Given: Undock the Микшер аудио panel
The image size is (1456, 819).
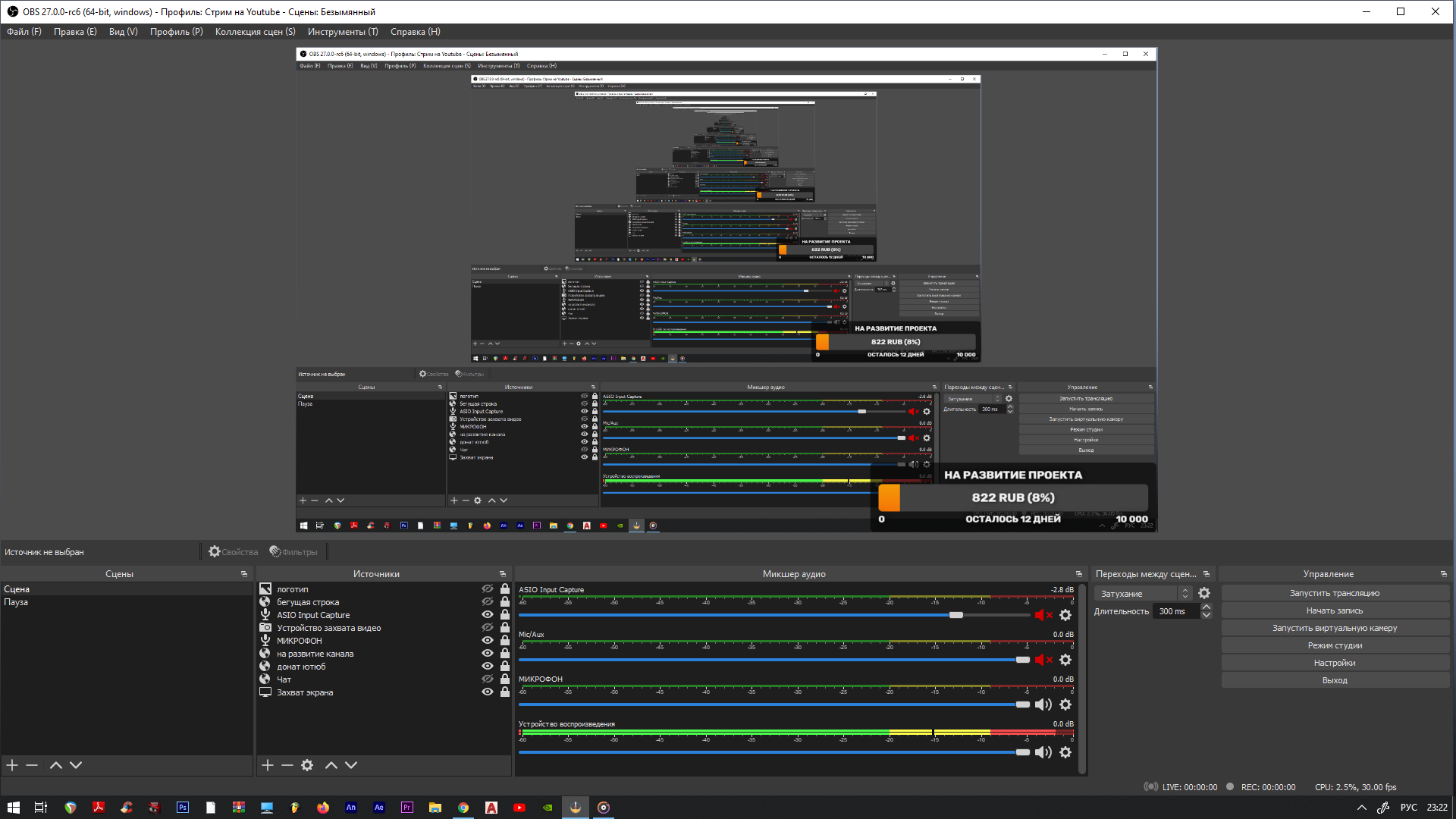Looking at the screenshot, I should point(1079,574).
